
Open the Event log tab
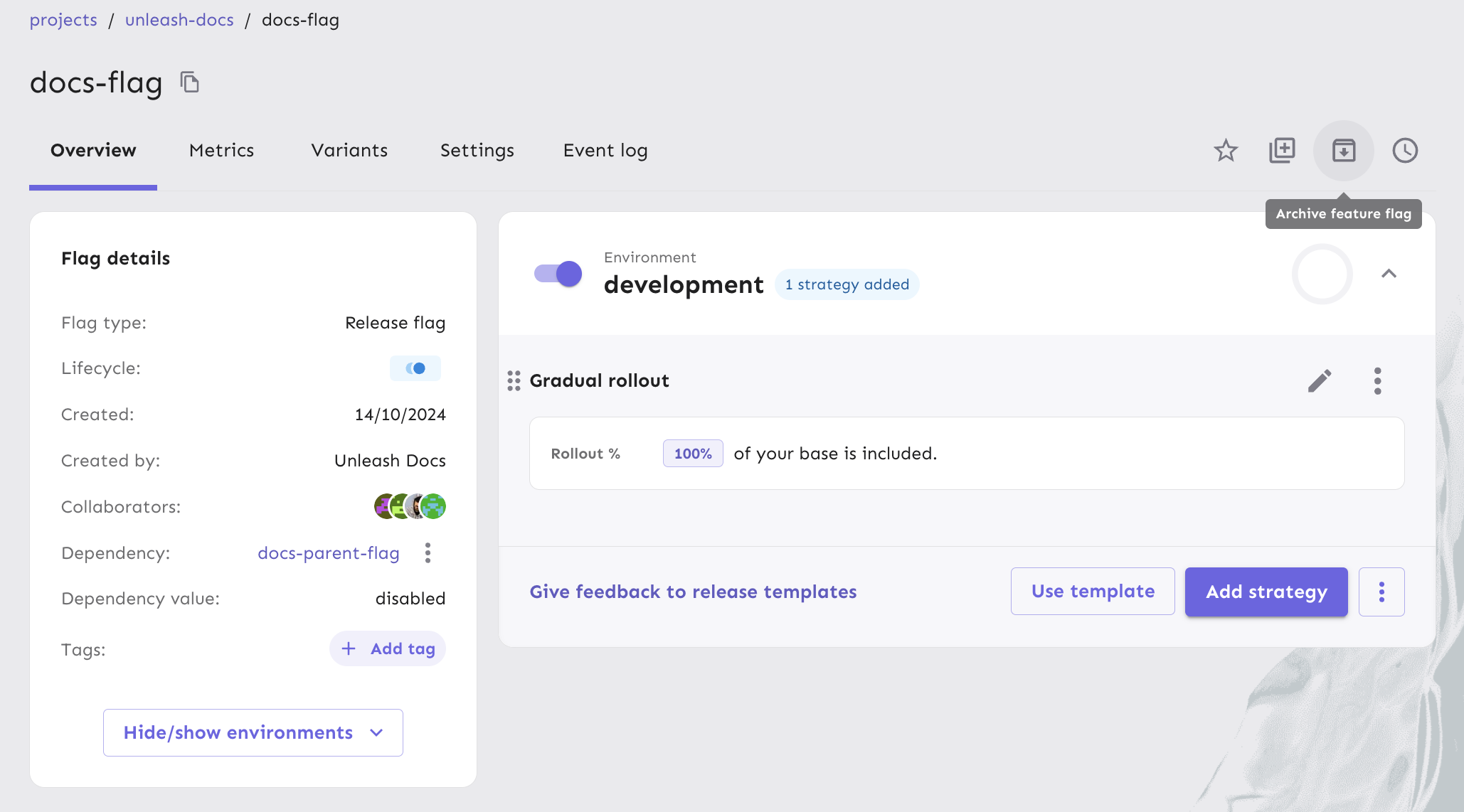605,151
